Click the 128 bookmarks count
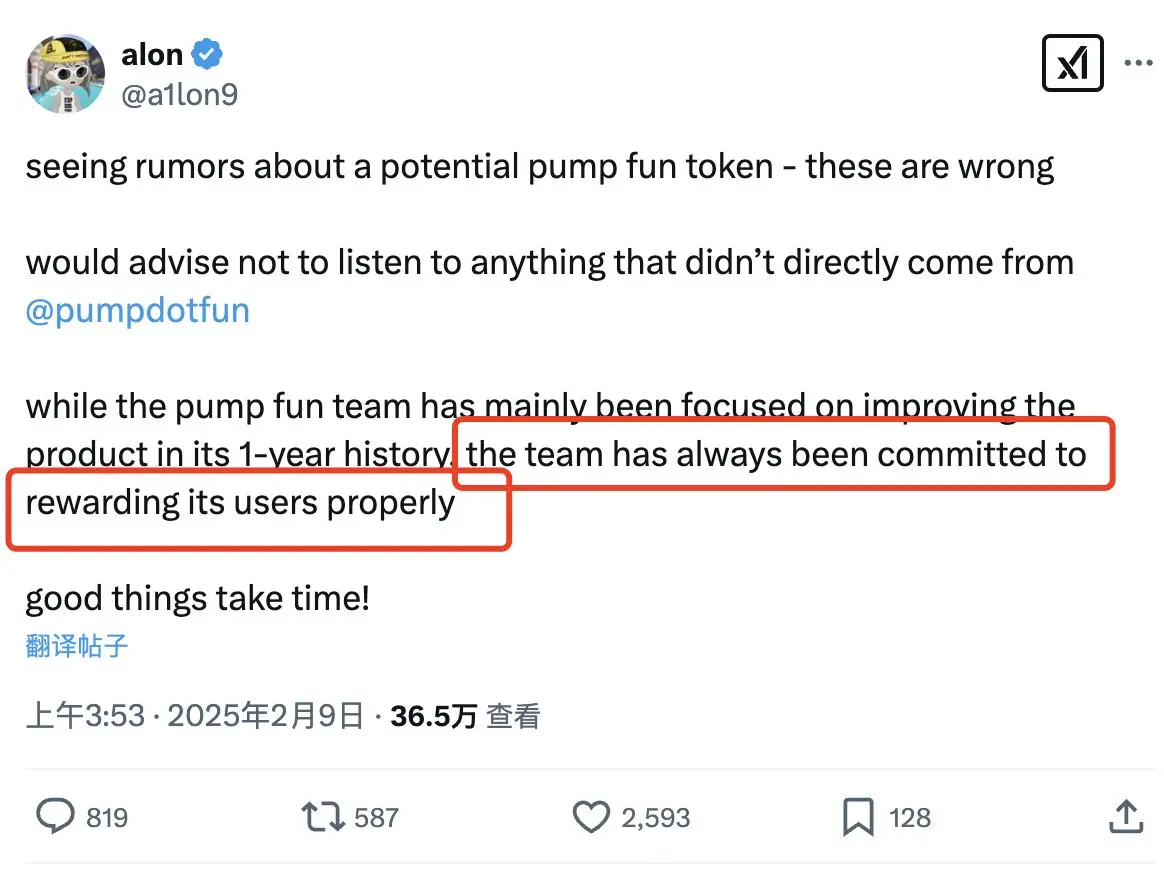 click(x=909, y=817)
